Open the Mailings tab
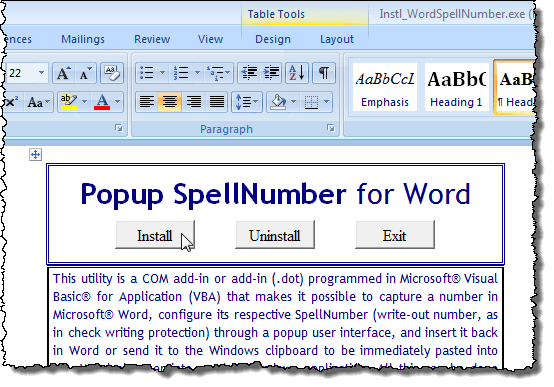Screen dimensions: 554x387 click(x=83, y=39)
